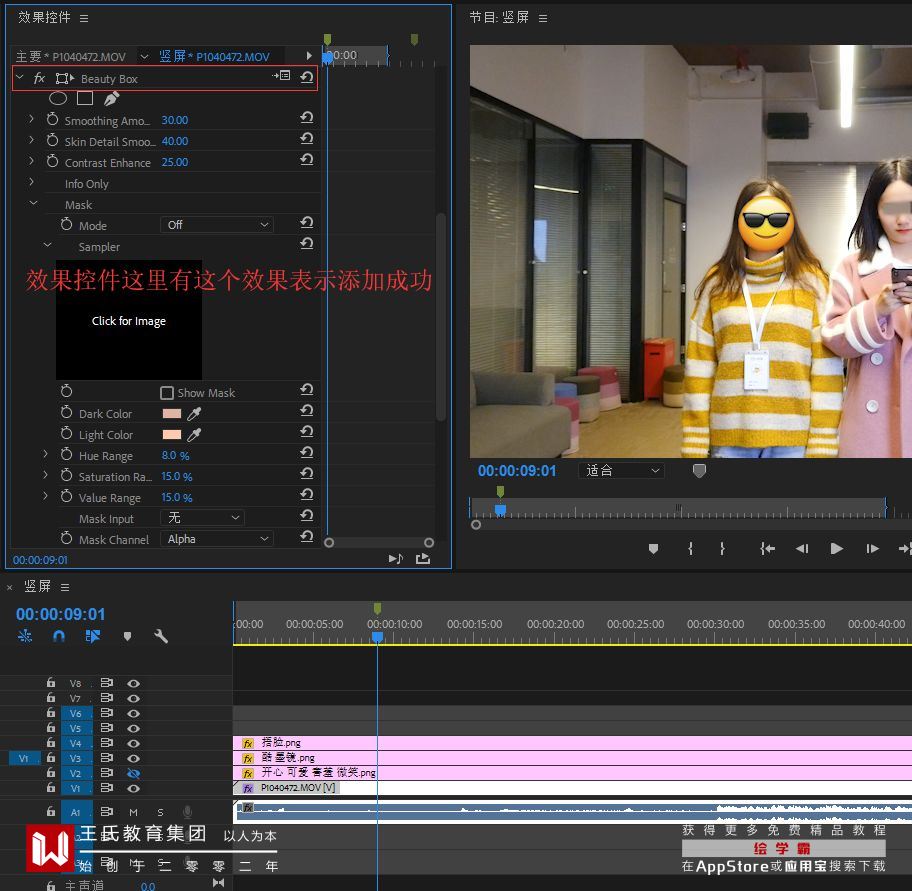The image size is (912, 891).
Task: Click the Dark Color swatch
Action: [x=172, y=414]
